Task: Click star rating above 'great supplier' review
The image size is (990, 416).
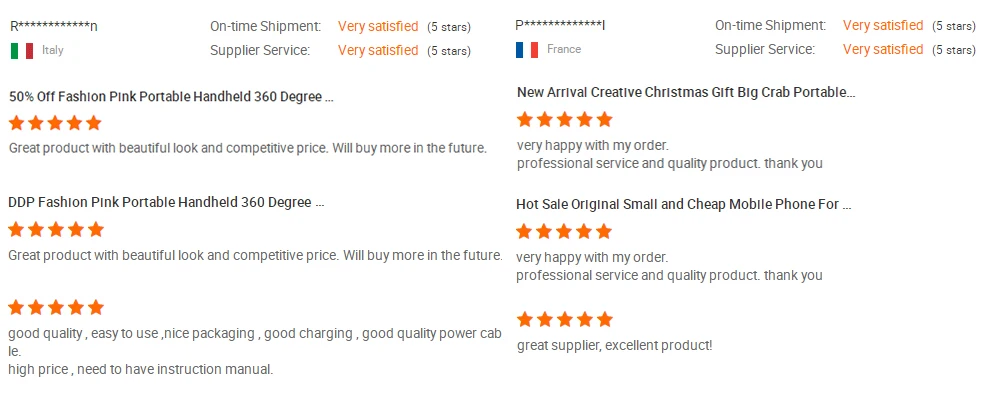Action: (x=564, y=320)
